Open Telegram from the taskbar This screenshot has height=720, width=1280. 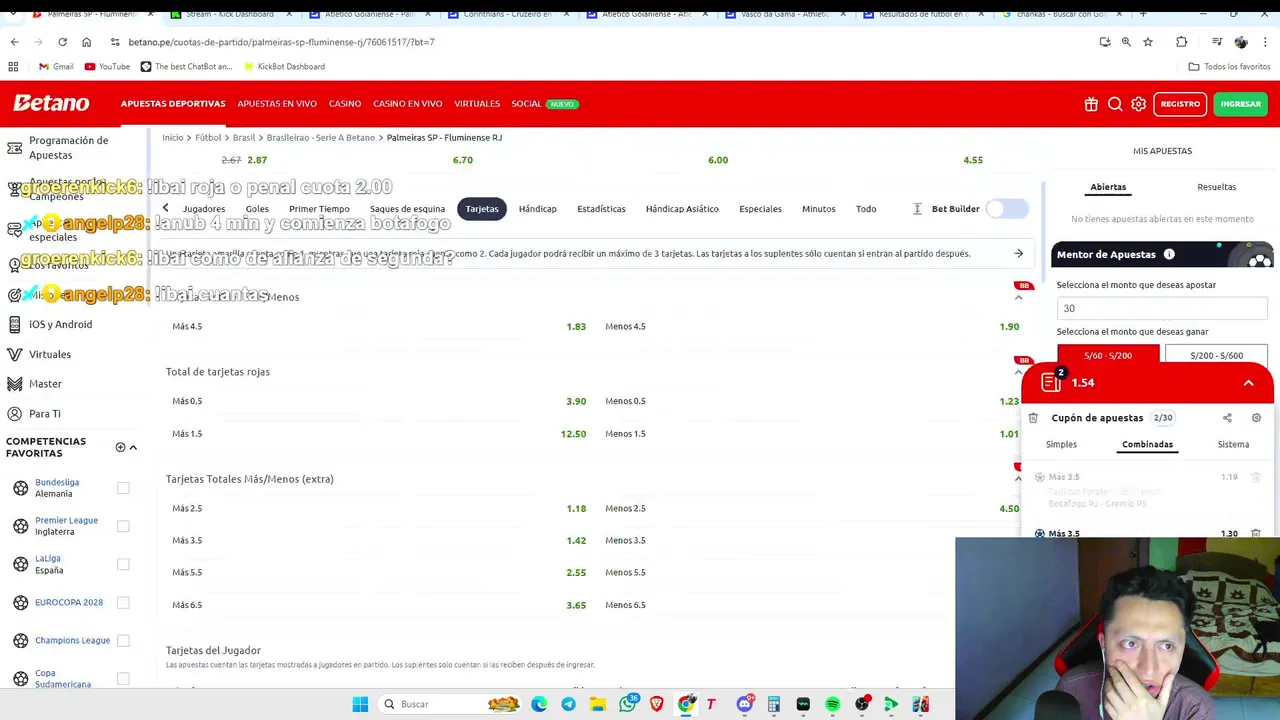[568, 704]
